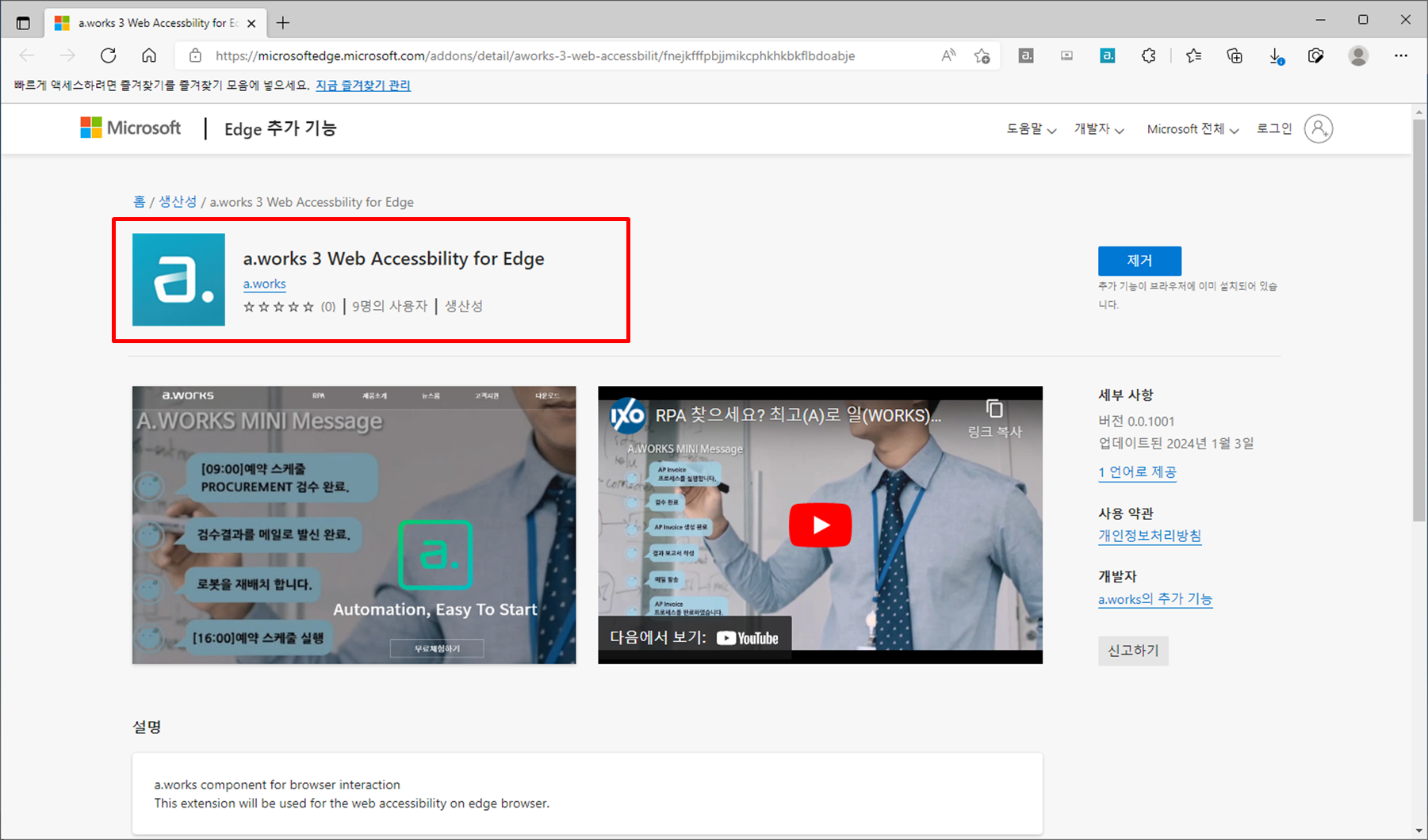
Task: View site information lock icon
Action: (x=195, y=55)
